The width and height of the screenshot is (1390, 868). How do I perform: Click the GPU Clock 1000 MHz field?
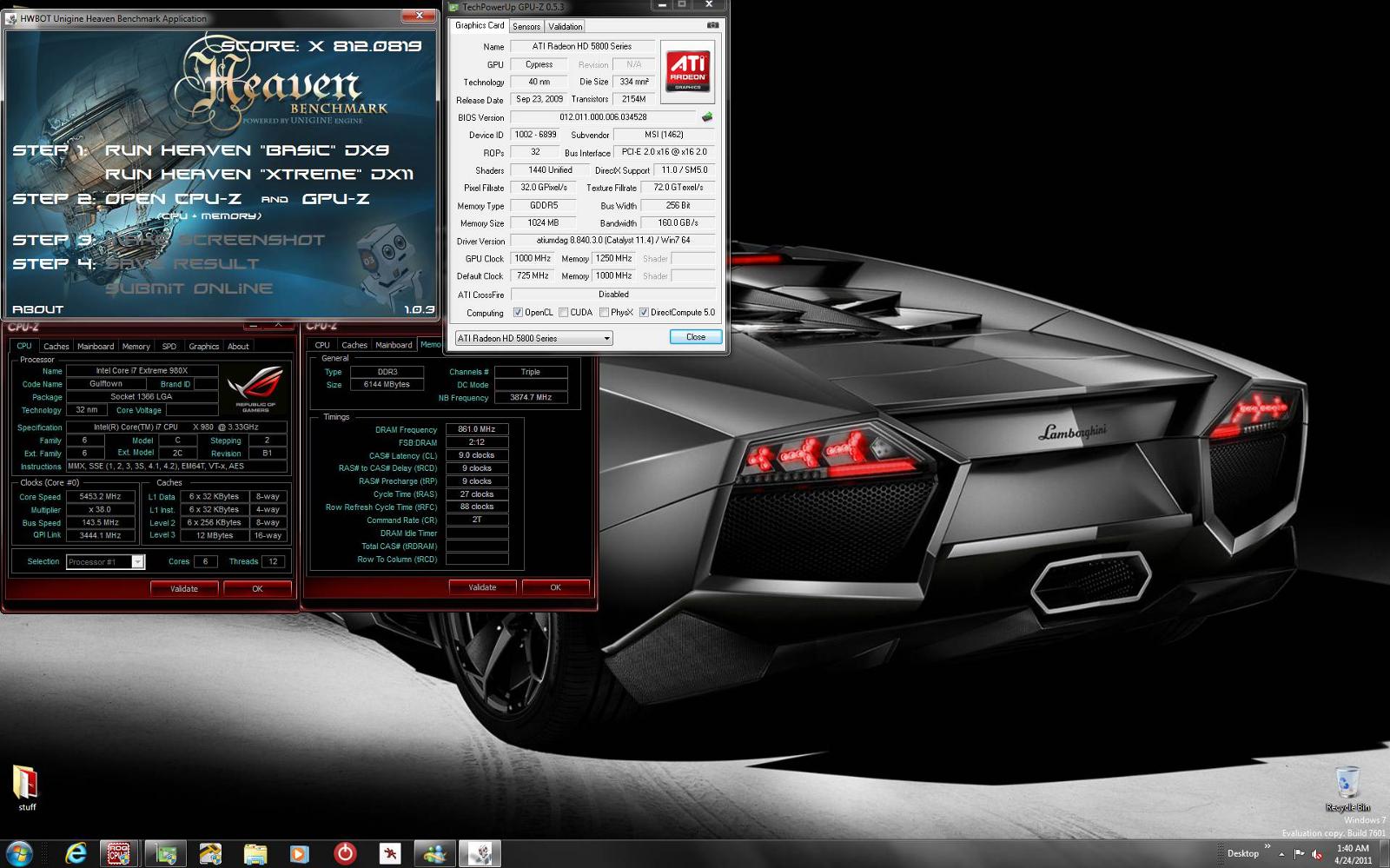pos(533,258)
